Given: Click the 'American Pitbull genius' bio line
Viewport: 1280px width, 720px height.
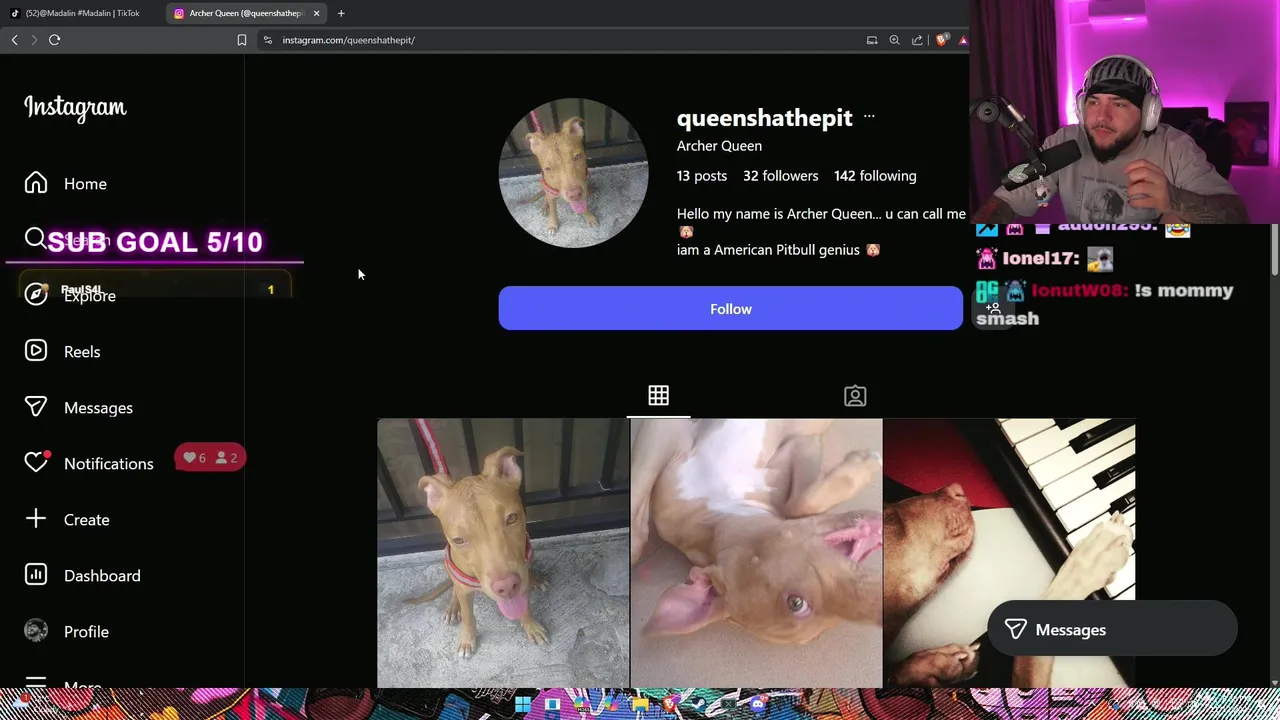Looking at the screenshot, I should [x=778, y=250].
